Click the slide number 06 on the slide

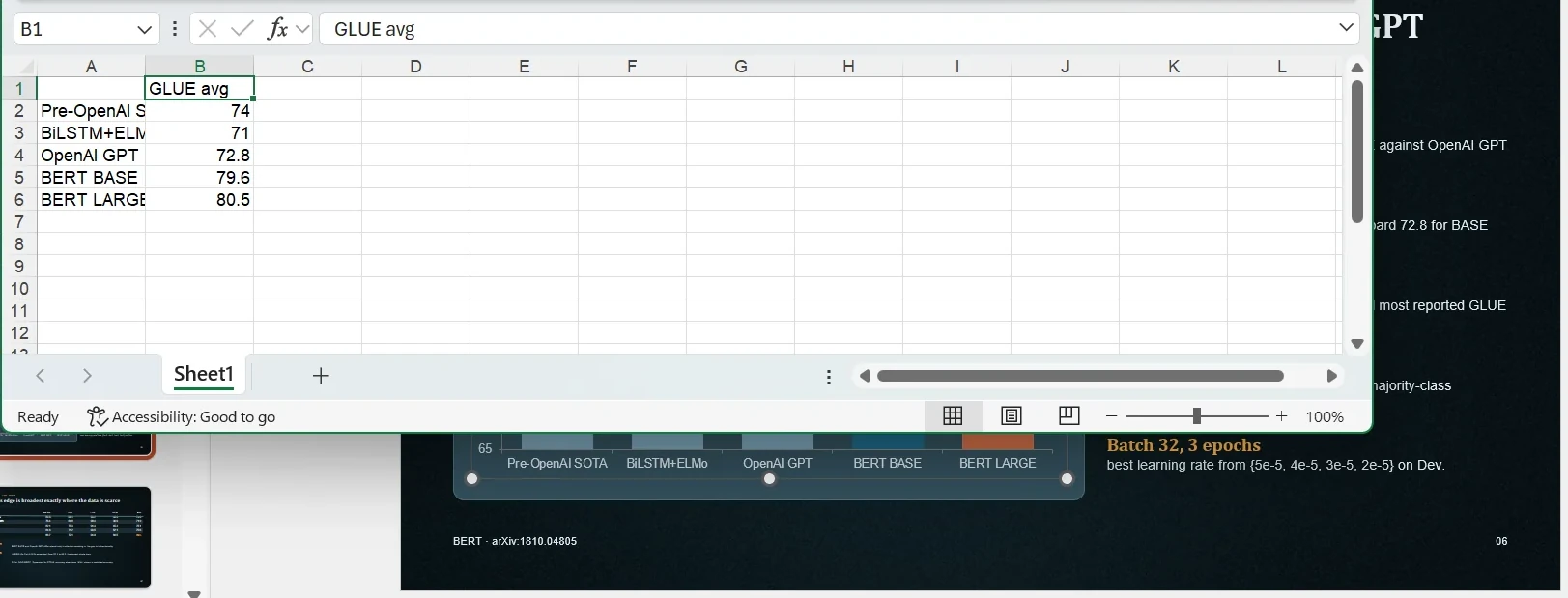point(1501,541)
